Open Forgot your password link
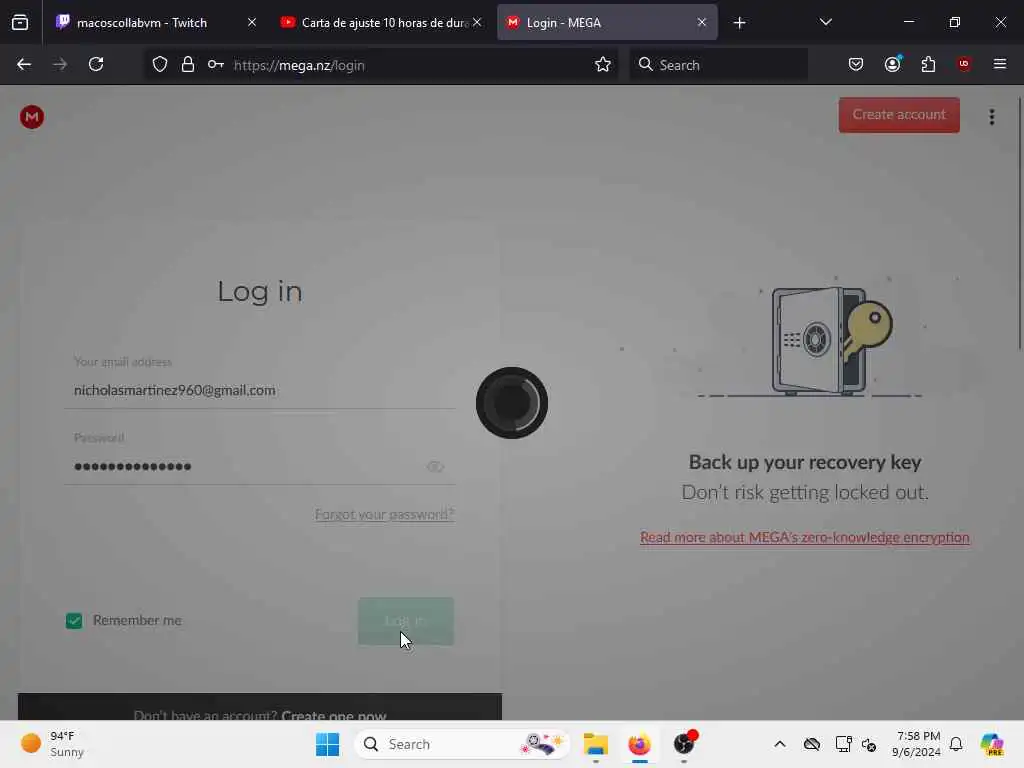 (384, 515)
